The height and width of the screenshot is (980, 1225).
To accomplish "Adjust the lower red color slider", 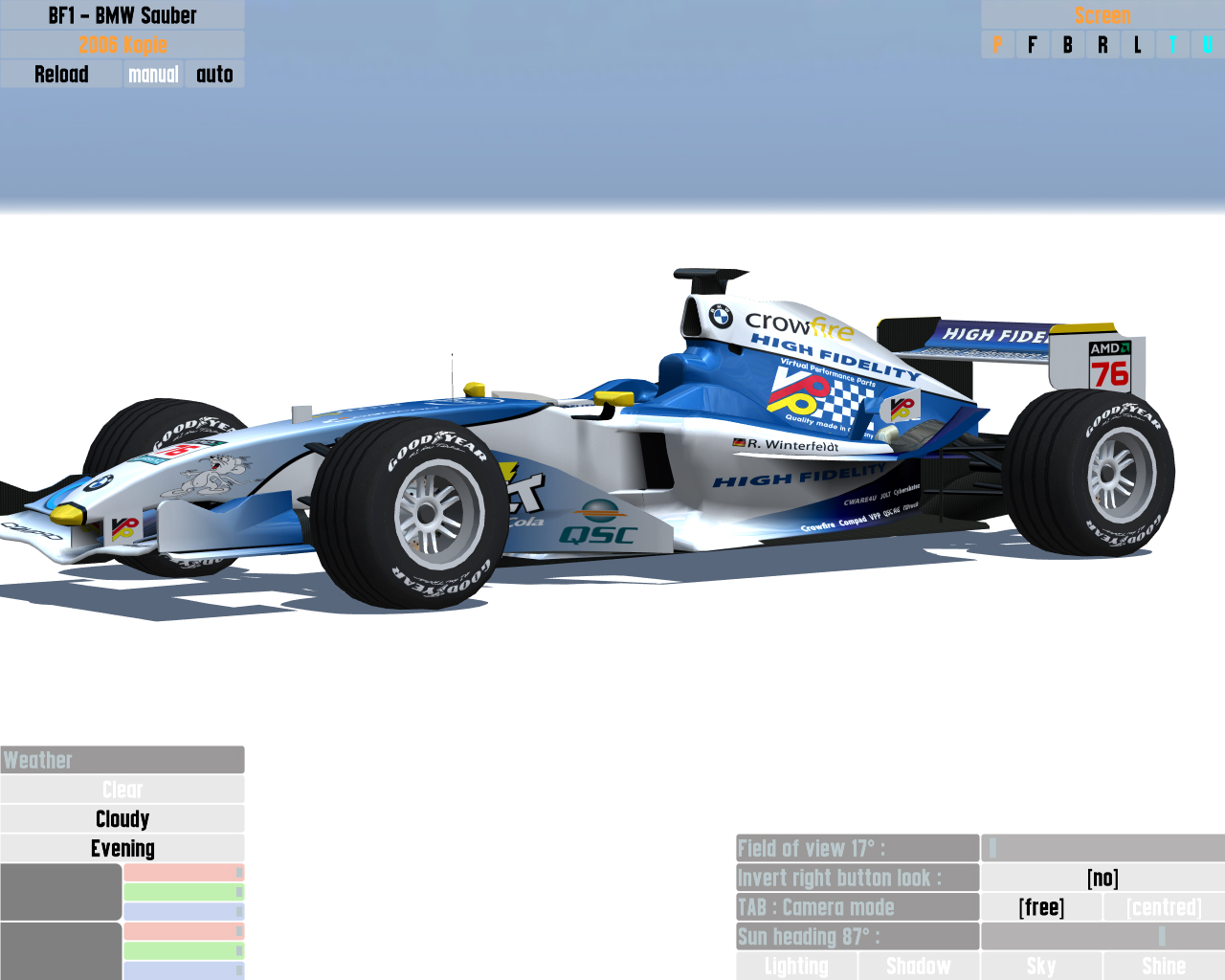I will coord(184,931).
